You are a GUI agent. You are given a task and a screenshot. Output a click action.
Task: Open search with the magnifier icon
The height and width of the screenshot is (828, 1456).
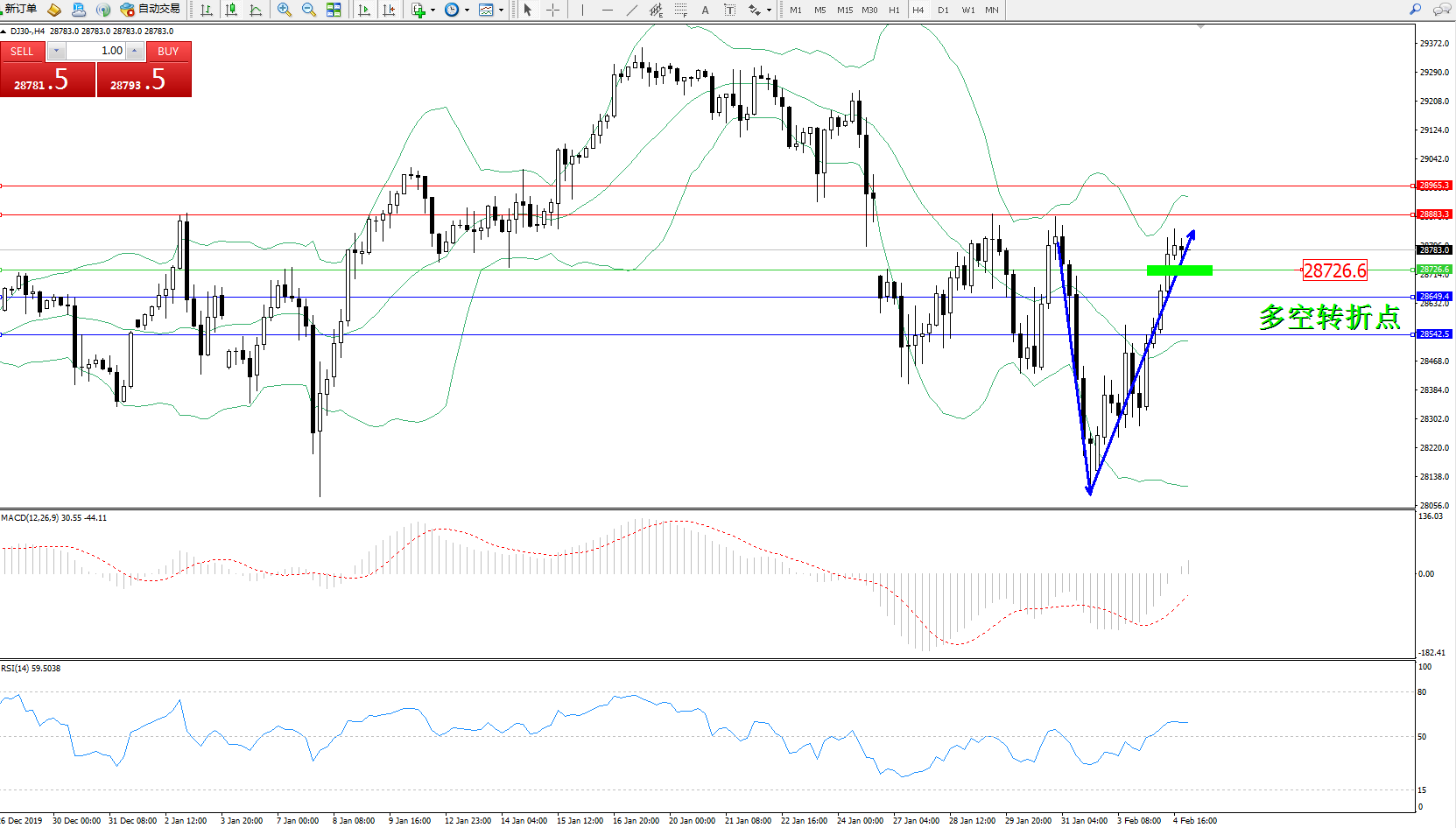[x=1415, y=10]
